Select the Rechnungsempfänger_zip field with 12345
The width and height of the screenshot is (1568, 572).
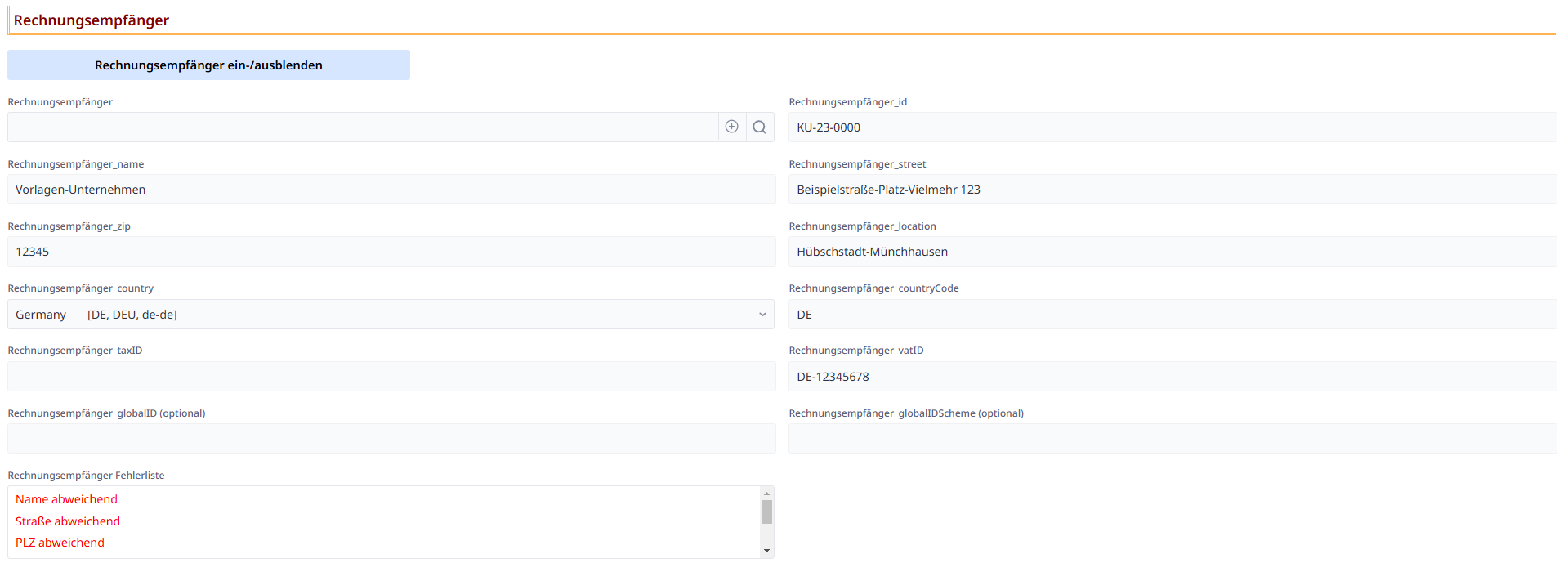(391, 252)
